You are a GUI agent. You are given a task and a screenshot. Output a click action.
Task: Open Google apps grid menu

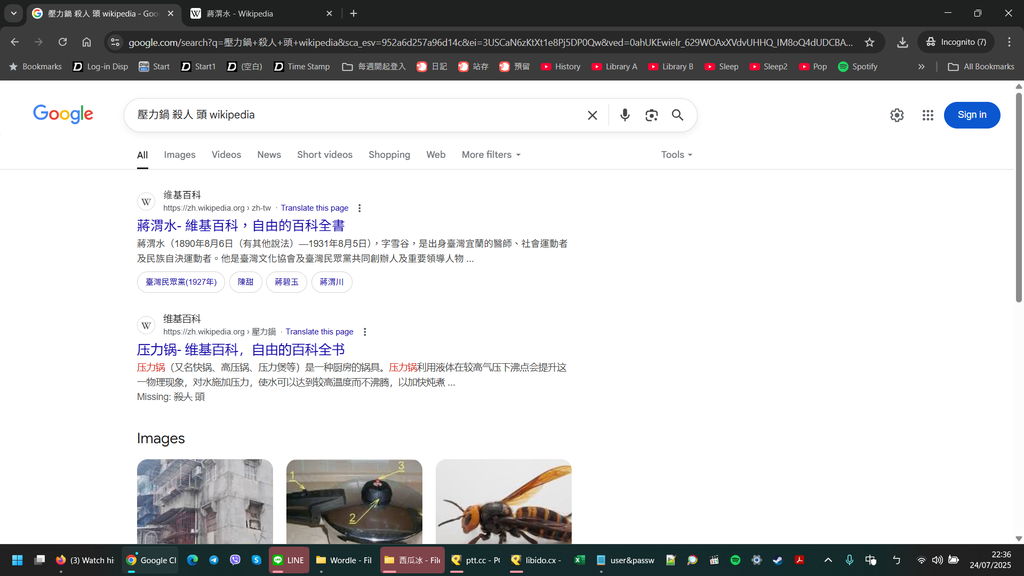coord(928,115)
